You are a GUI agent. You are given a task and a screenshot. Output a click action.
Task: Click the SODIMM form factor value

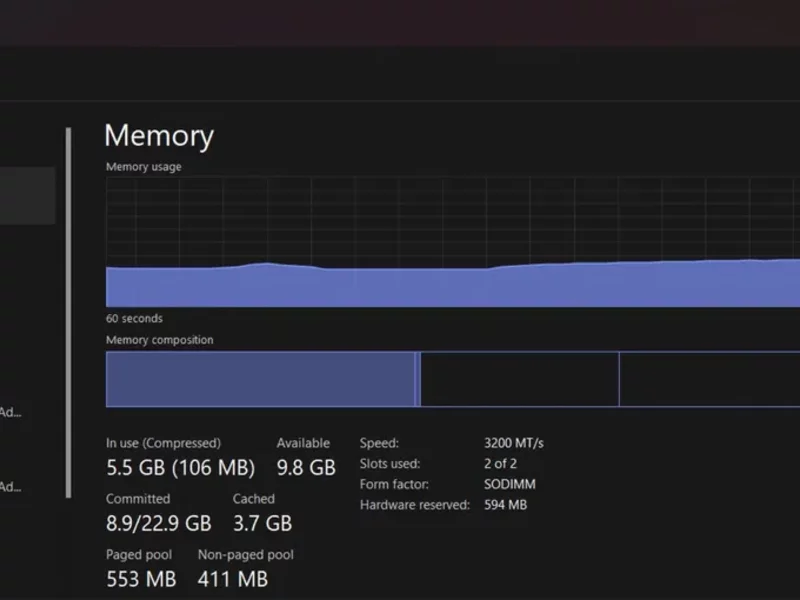pos(509,484)
